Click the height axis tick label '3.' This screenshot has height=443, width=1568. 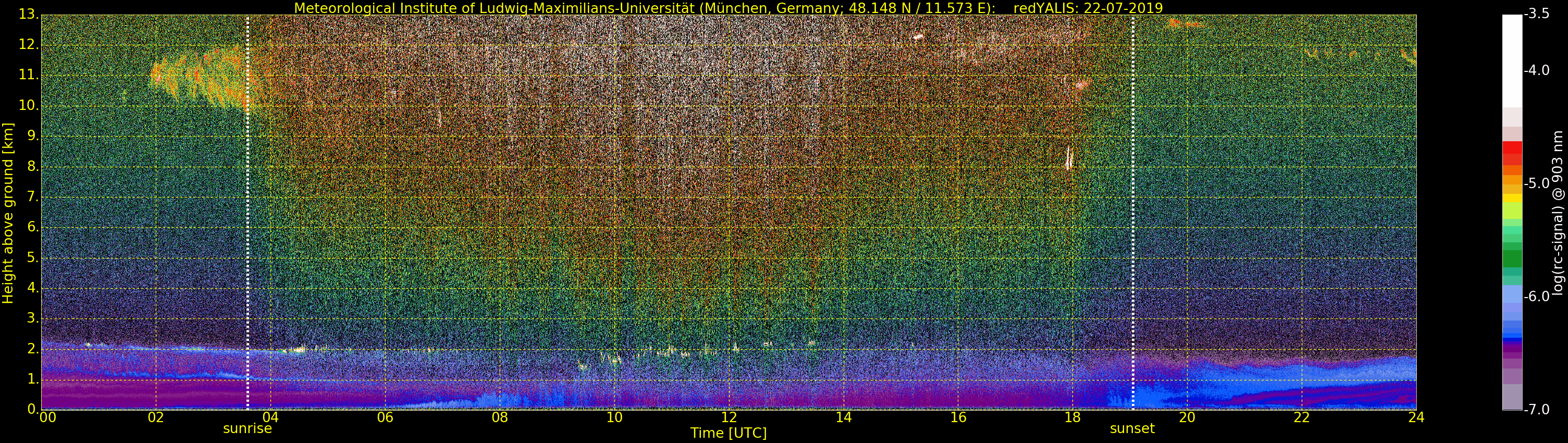click(x=33, y=318)
